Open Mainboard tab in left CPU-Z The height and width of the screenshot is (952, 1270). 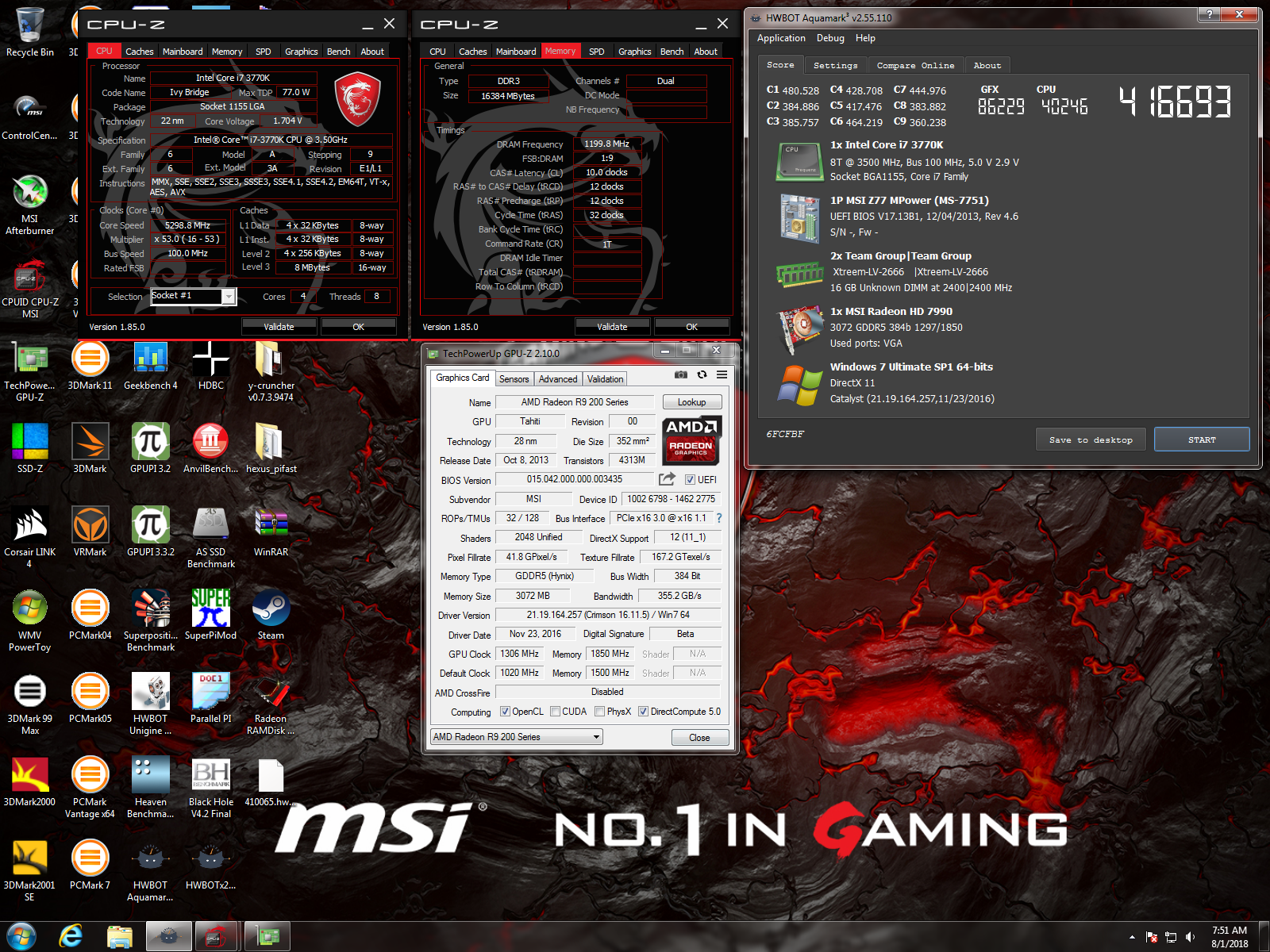[183, 52]
